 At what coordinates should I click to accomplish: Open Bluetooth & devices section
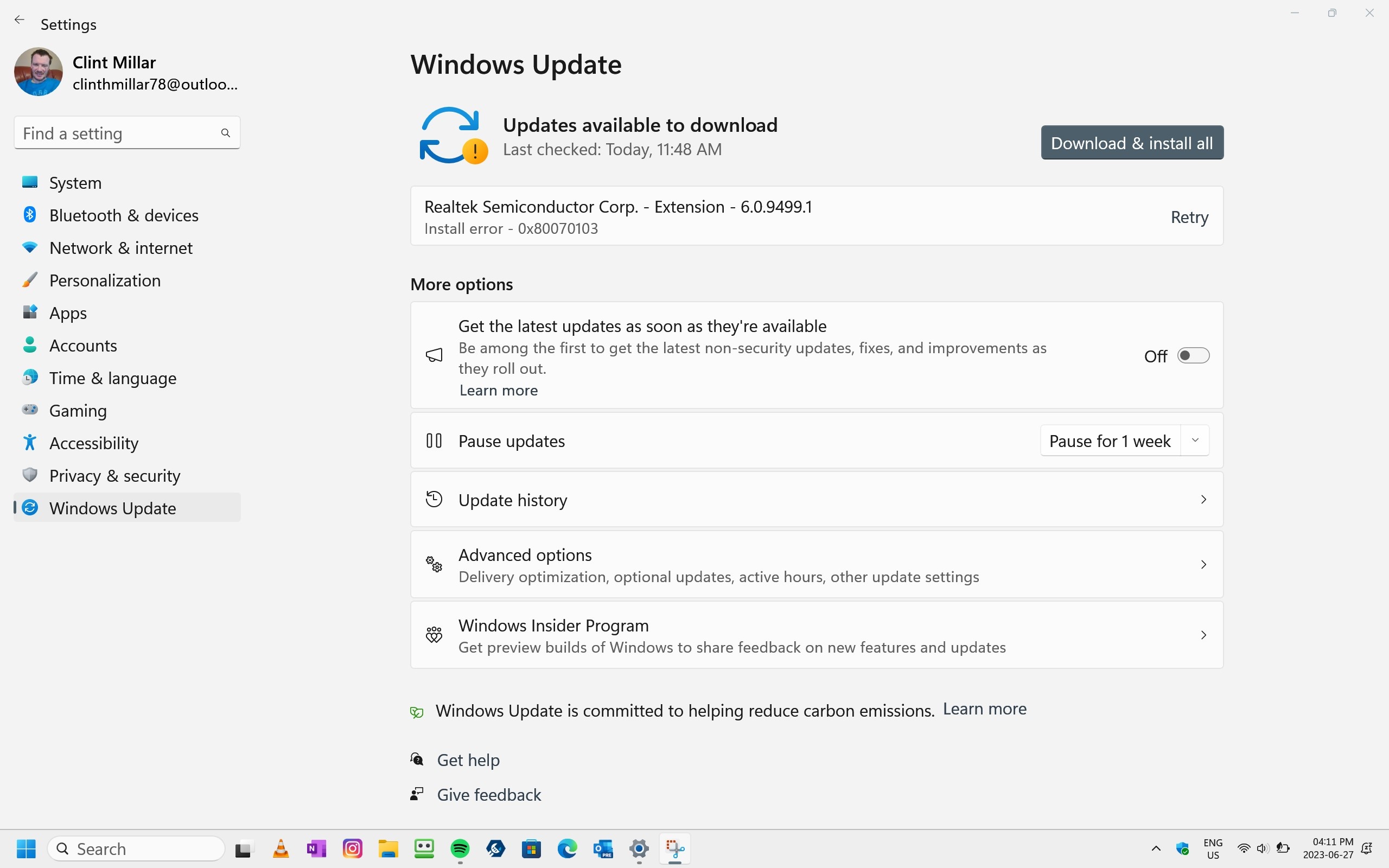click(127, 215)
